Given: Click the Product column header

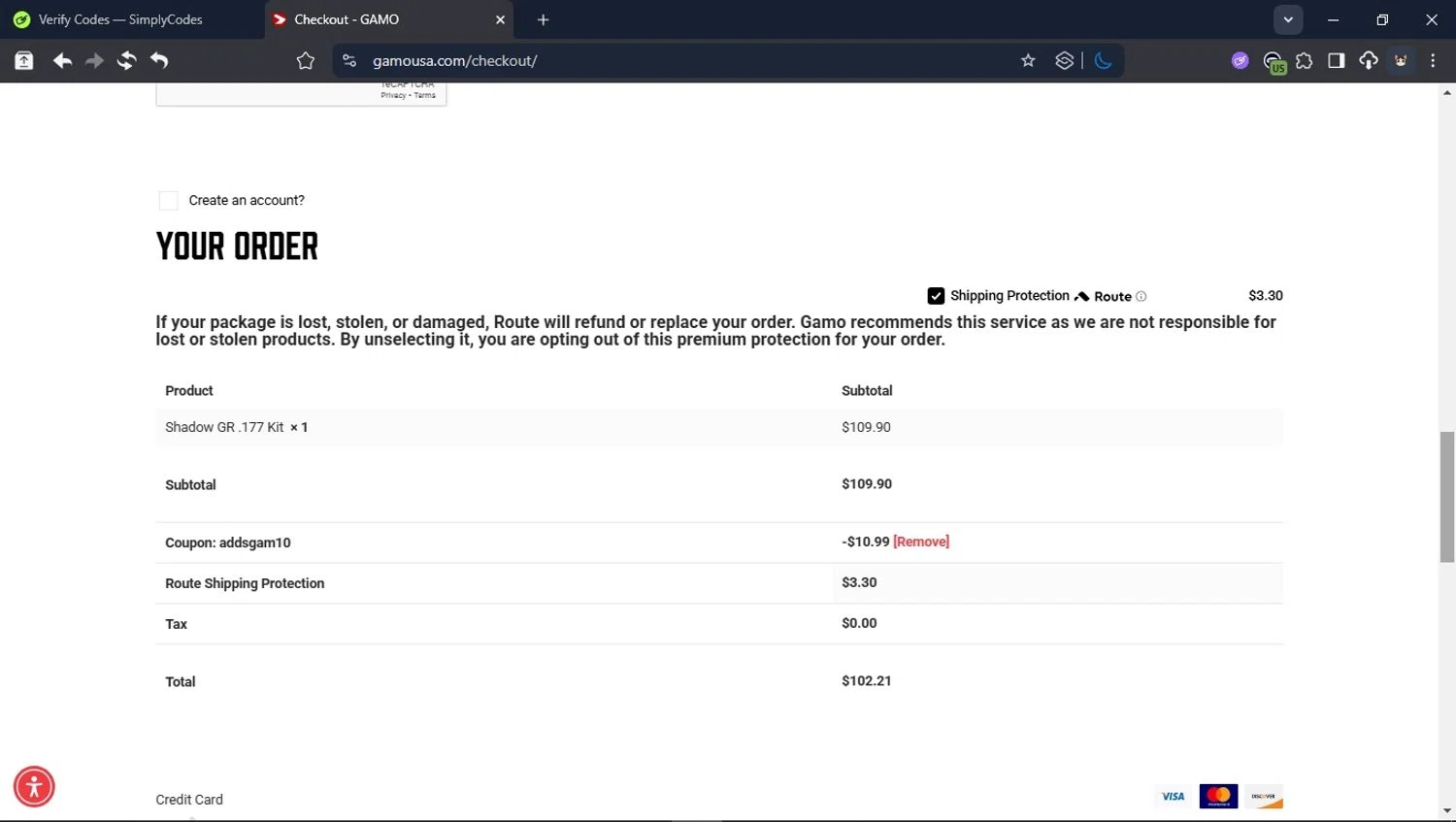Looking at the screenshot, I should tap(189, 391).
